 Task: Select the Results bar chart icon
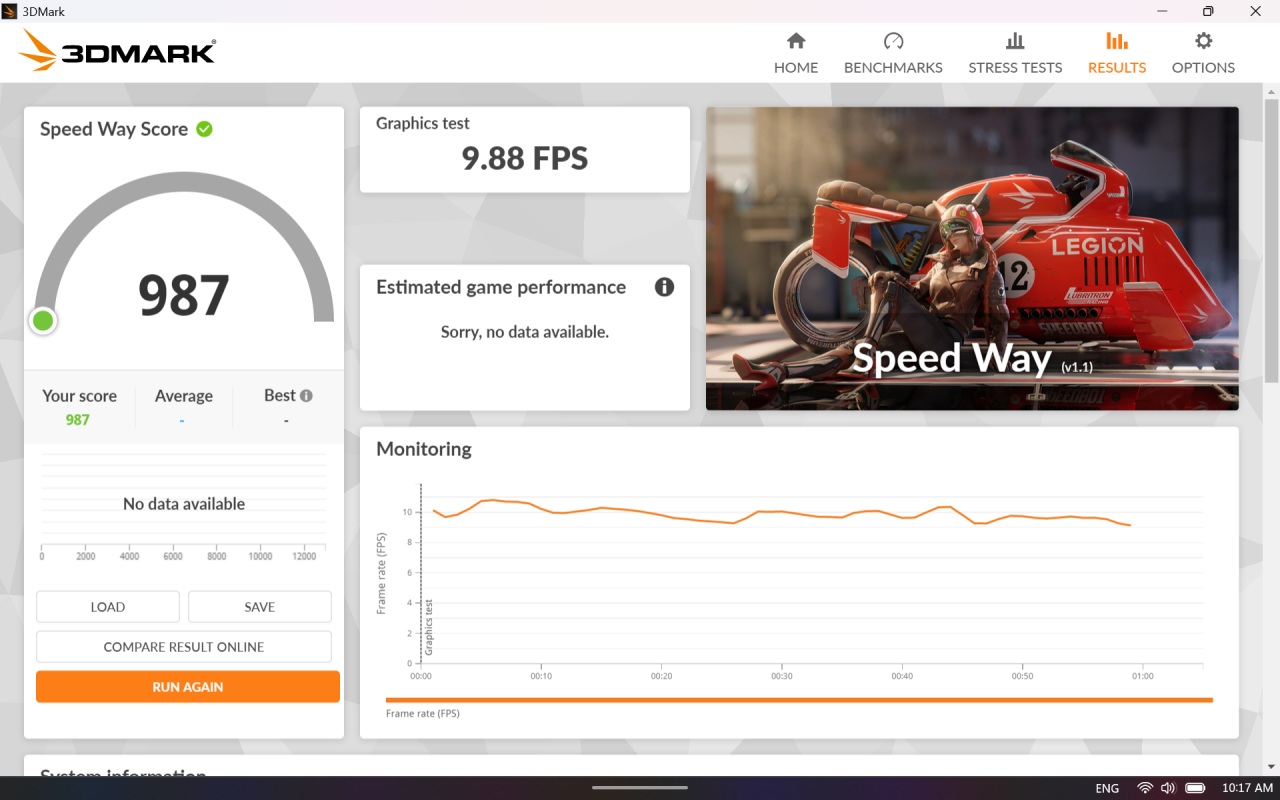click(x=1117, y=41)
